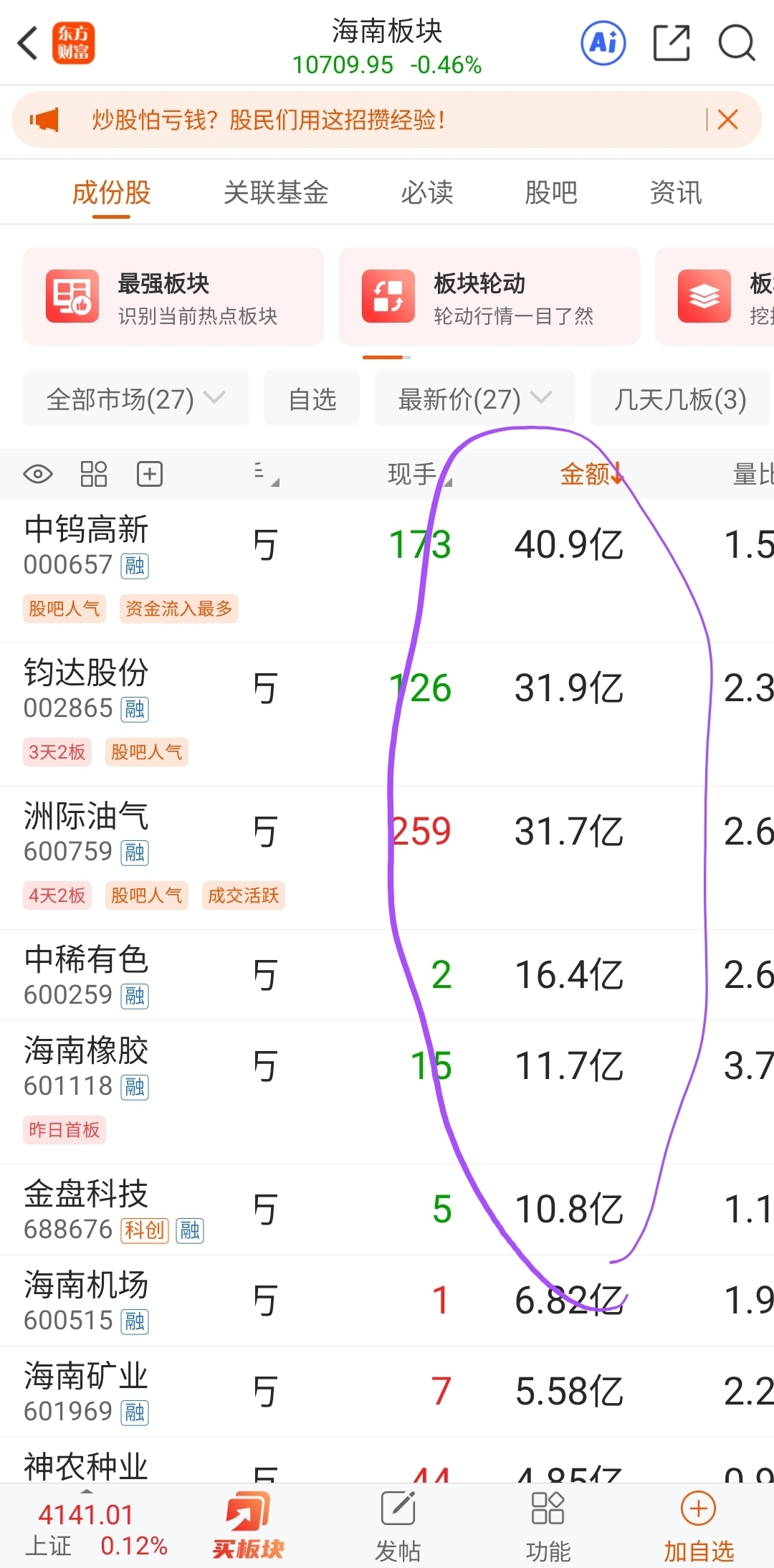Select the 31.9亿 amount value
The image size is (774, 1568).
(x=569, y=688)
